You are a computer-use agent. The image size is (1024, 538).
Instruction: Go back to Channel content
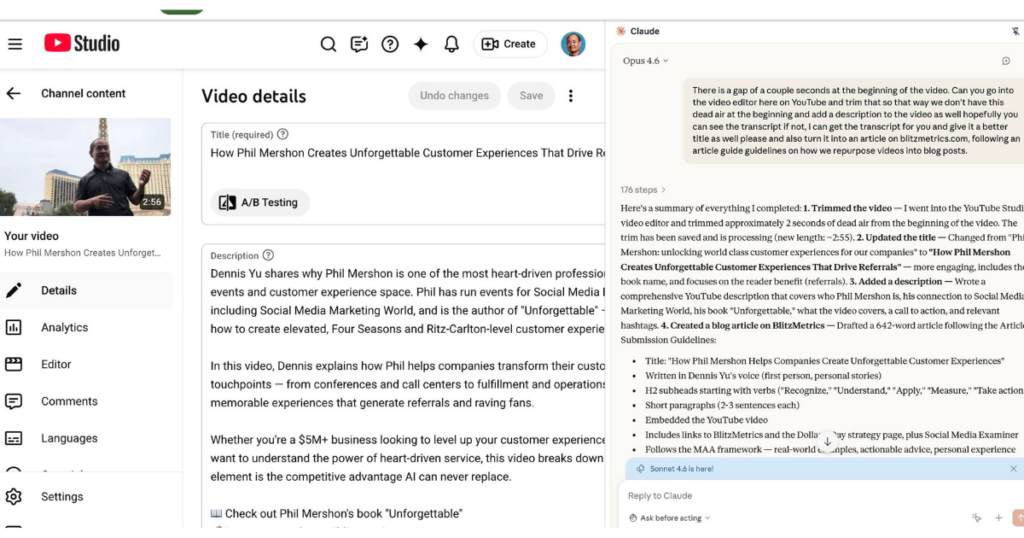14,93
